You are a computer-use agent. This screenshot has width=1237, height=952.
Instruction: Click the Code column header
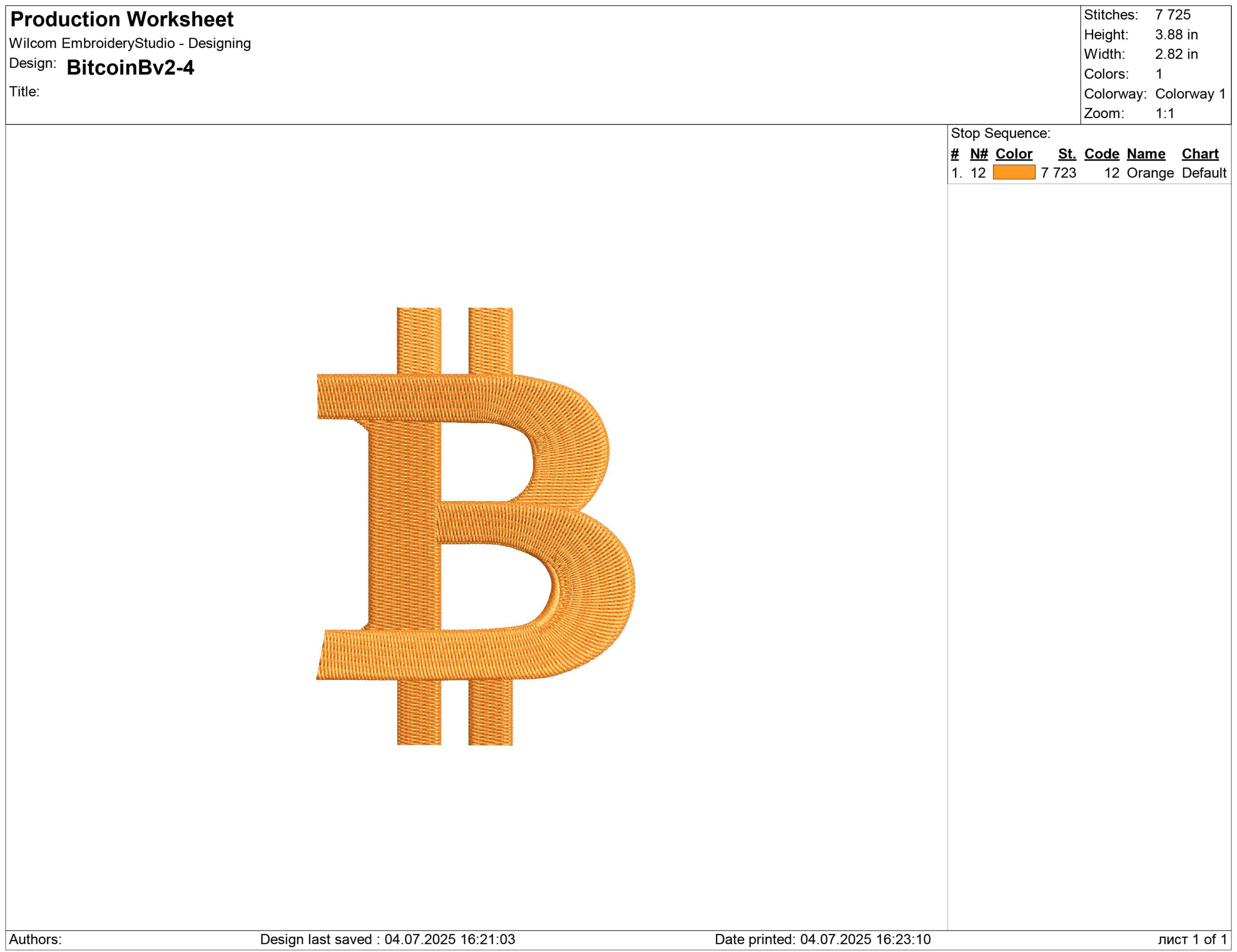[x=1102, y=154]
